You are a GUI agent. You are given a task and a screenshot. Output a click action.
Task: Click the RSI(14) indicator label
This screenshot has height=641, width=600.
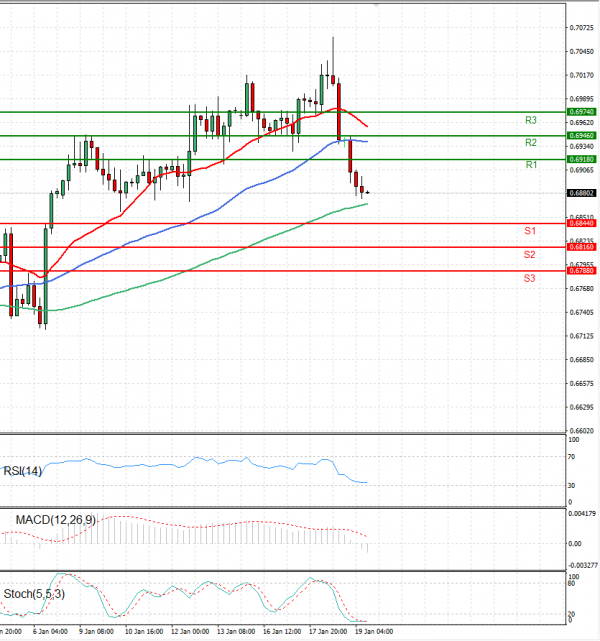[22, 471]
